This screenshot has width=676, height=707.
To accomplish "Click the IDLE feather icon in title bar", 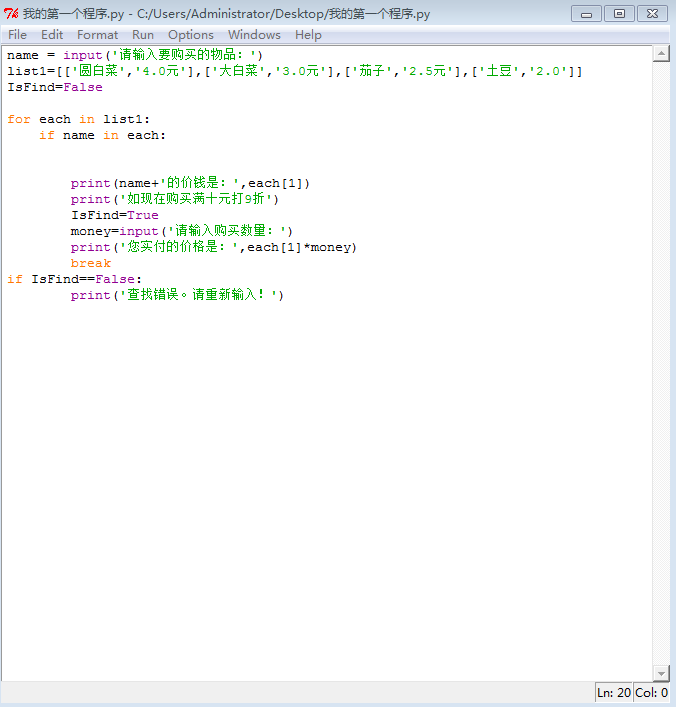I will 12,14.
